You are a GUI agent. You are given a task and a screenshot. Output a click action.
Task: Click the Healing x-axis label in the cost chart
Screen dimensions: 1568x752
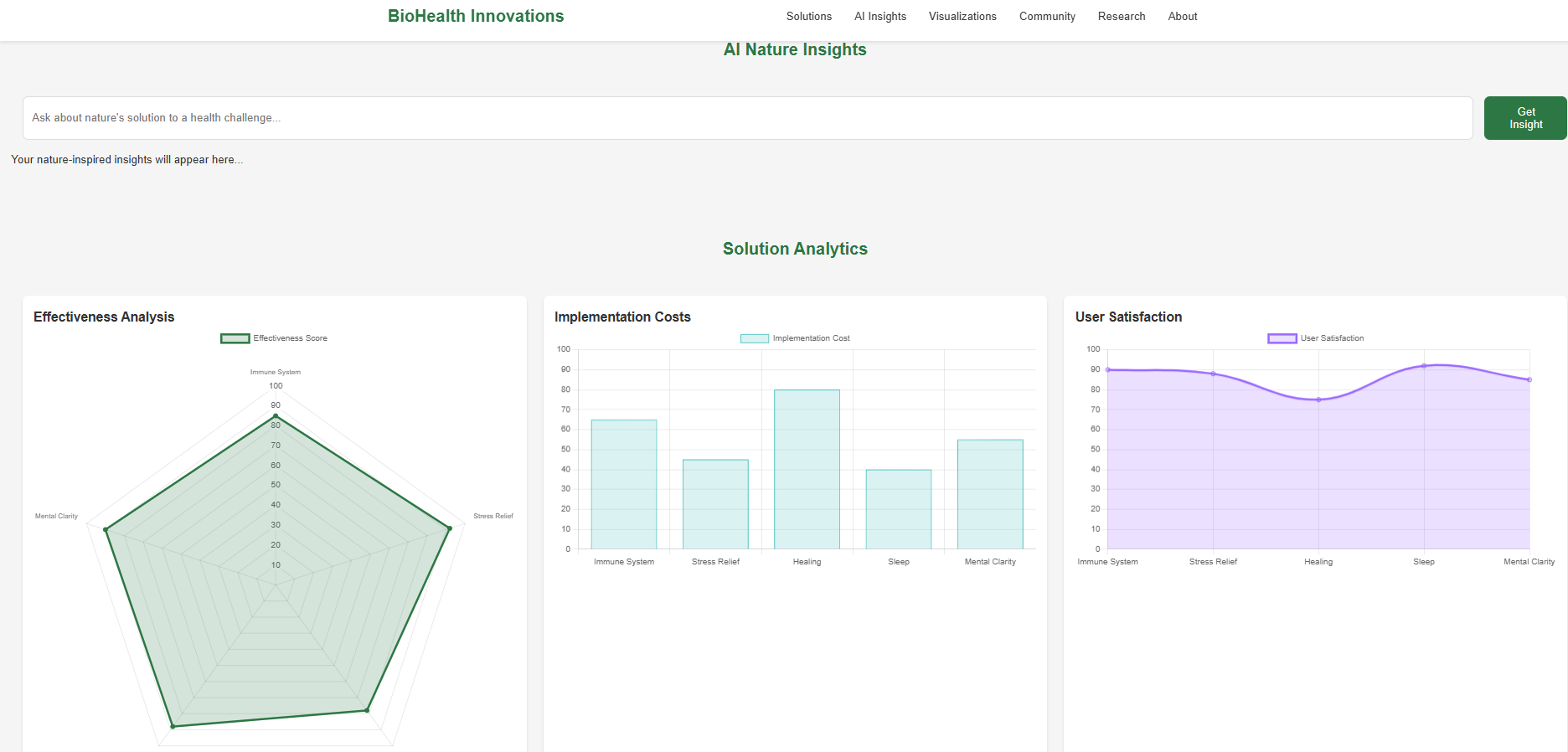[x=807, y=562]
